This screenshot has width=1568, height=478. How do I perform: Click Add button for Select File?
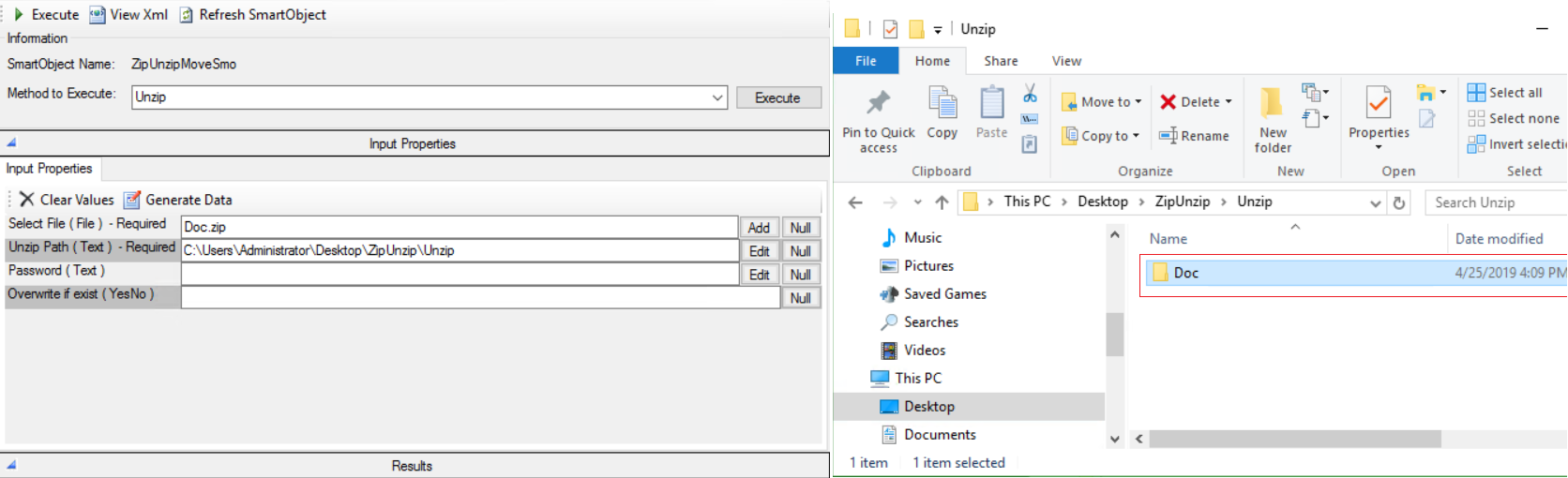(759, 228)
